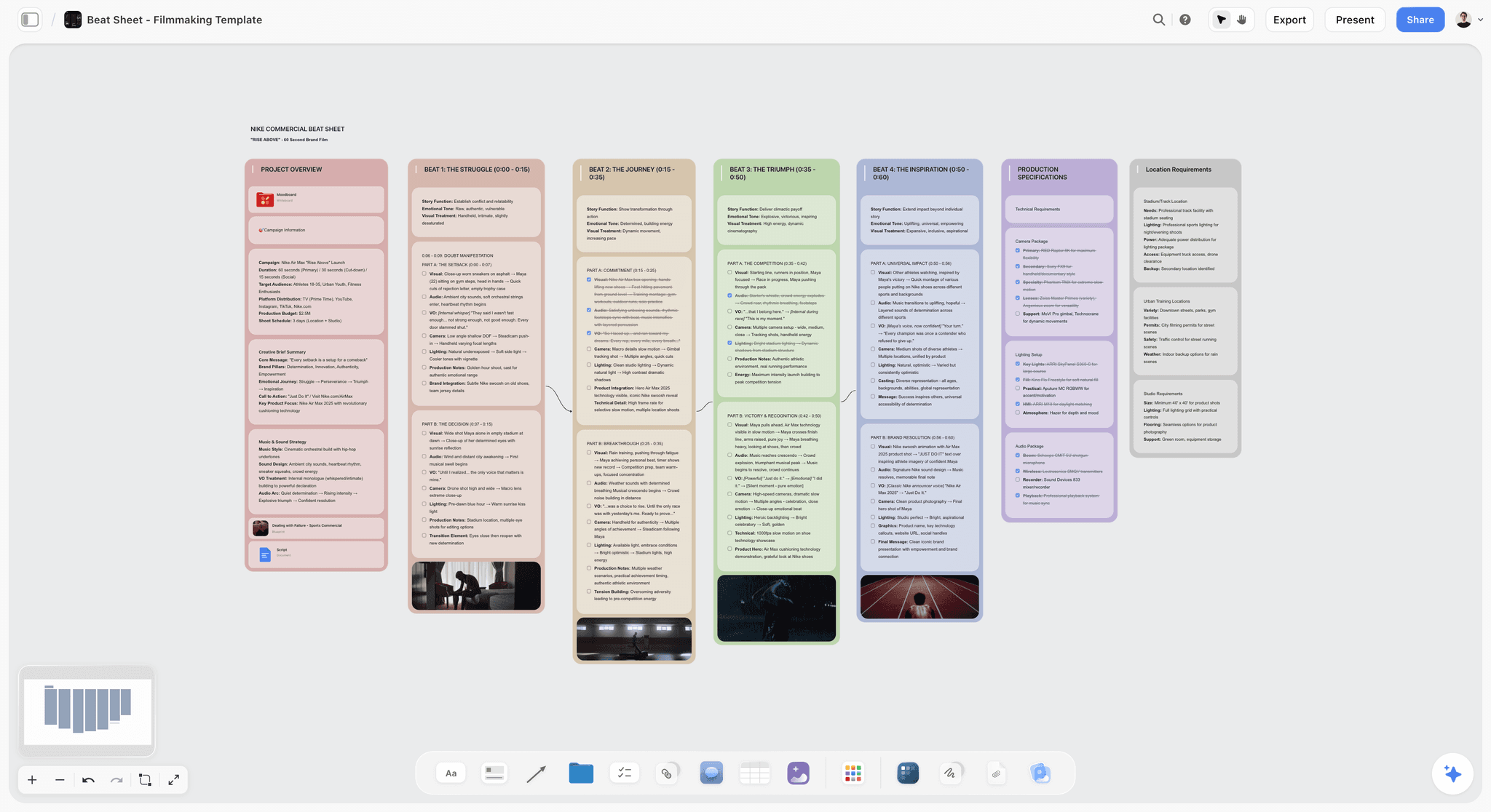The image size is (1491, 812).
Task: Zoom in with the plus button
Action: click(x=32, y=780)
